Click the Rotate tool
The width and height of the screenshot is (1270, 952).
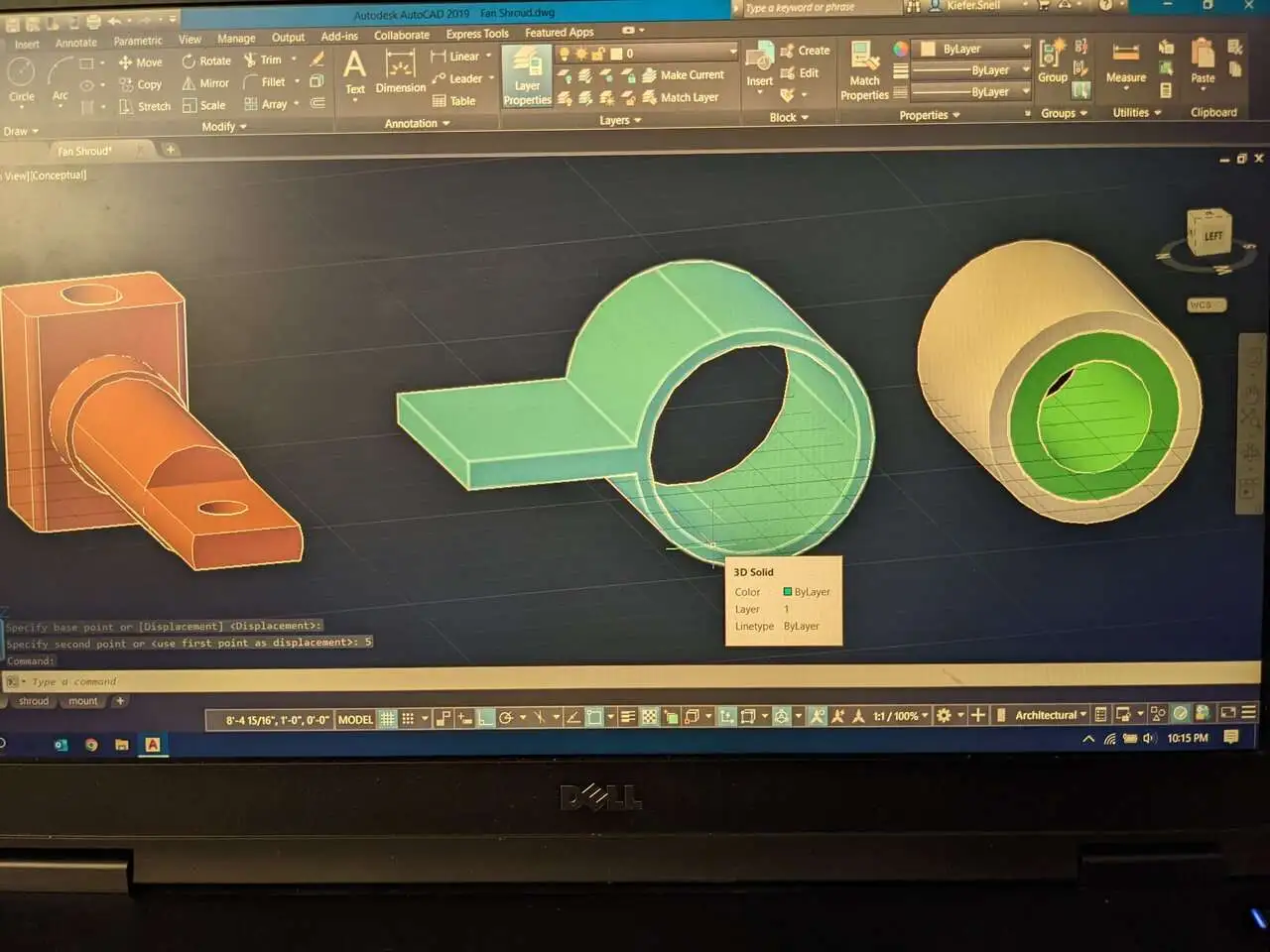pos(206,60)
